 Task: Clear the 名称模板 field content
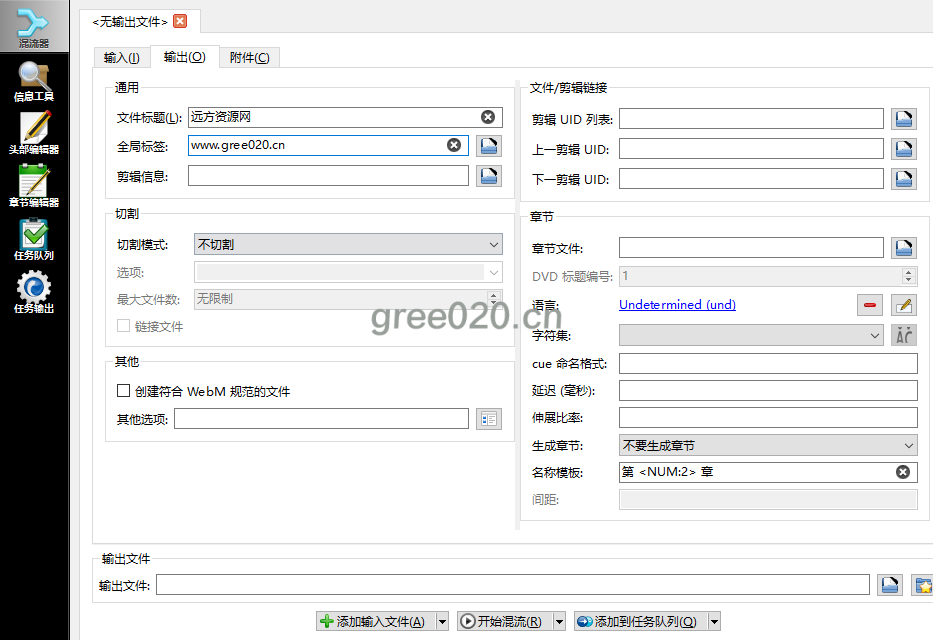902,472
